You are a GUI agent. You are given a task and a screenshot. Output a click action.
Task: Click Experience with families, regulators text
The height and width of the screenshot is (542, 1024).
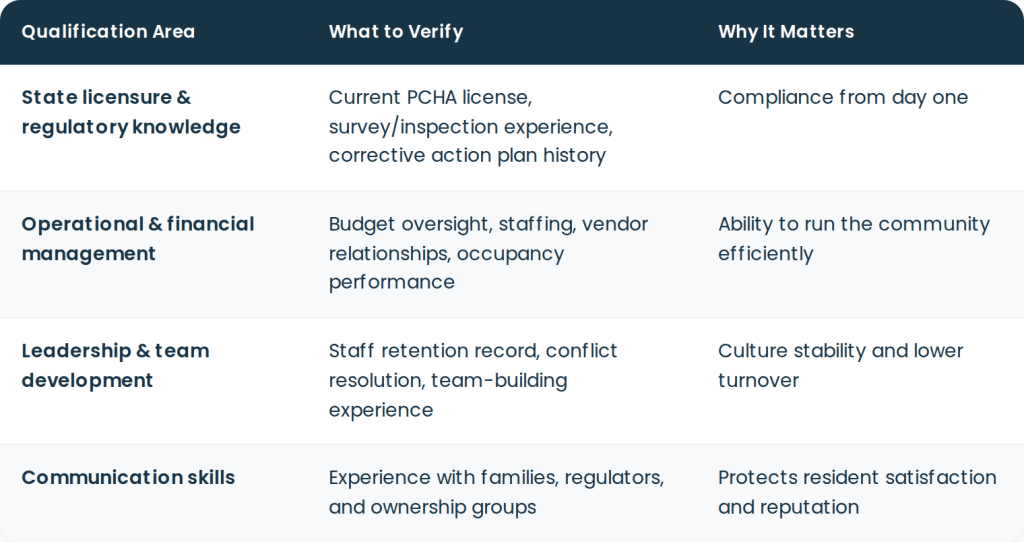[496, 477]
